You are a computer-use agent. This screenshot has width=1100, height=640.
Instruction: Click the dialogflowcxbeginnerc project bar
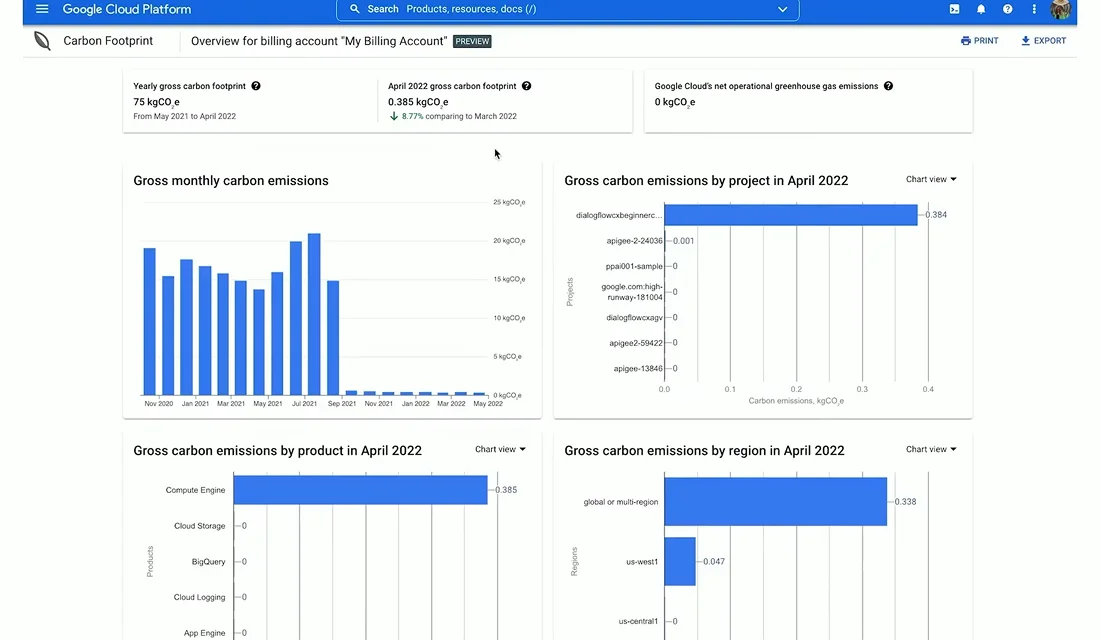click(x=791, y=215)
